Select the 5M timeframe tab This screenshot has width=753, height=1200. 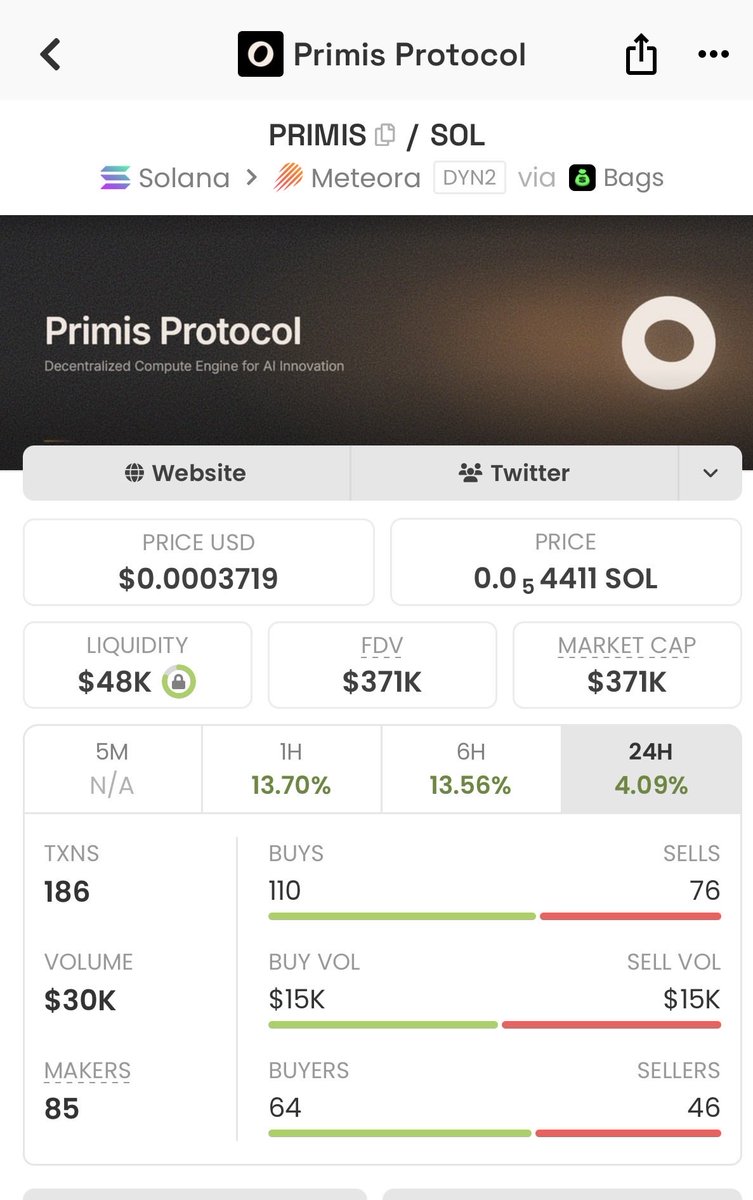click(112, 768)
